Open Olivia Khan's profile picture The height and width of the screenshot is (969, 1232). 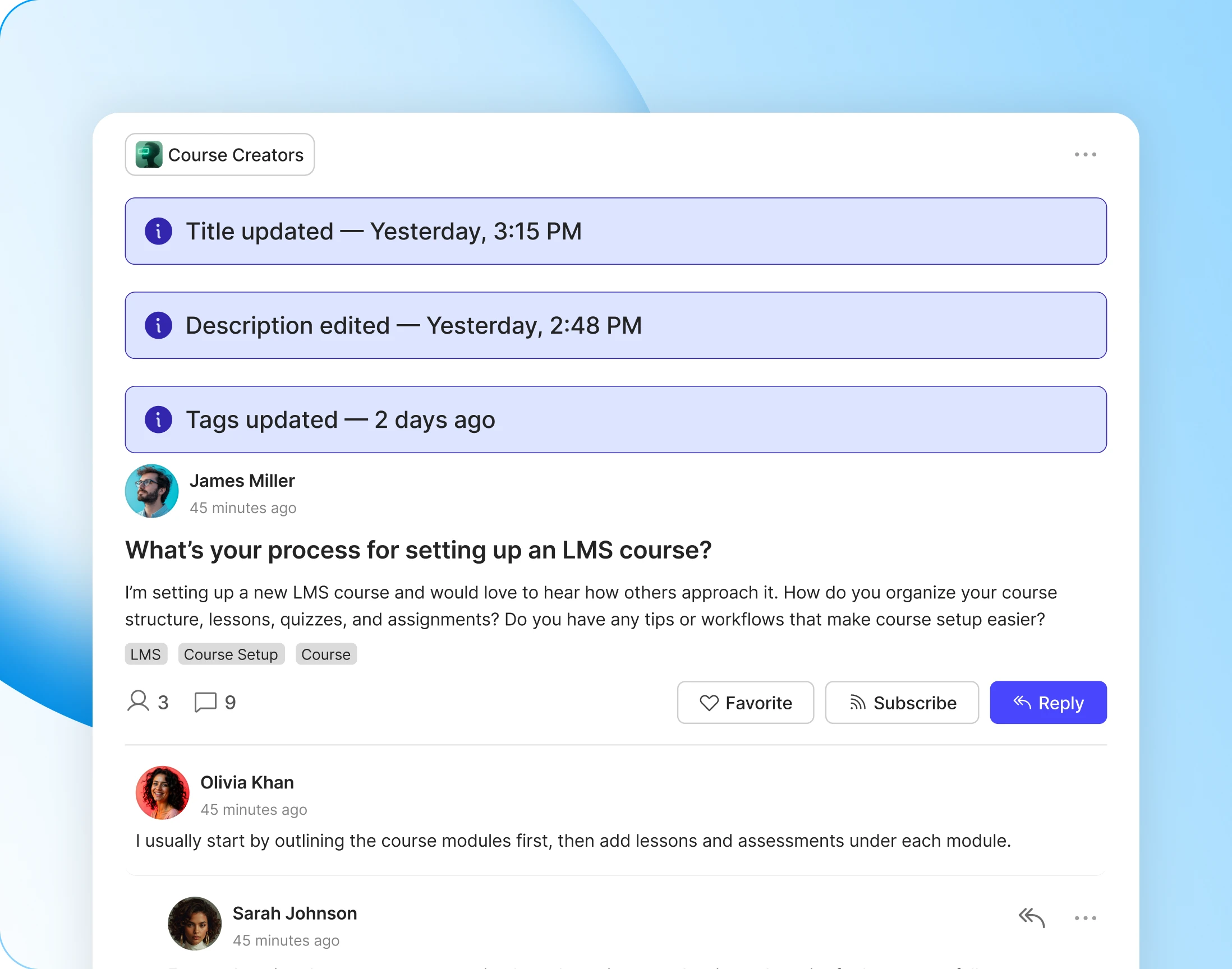(162, 792)
